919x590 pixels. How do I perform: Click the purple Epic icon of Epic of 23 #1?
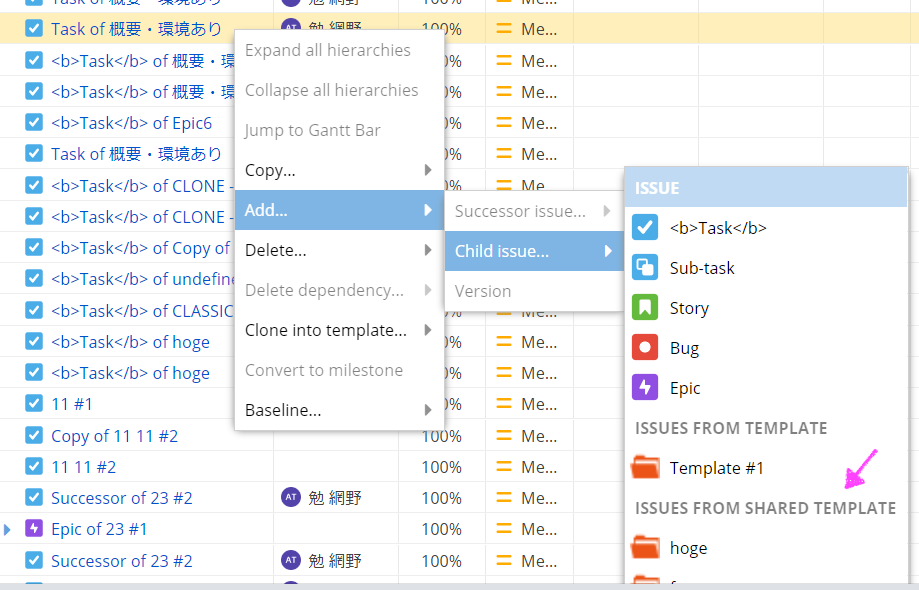tap(34, 529)
